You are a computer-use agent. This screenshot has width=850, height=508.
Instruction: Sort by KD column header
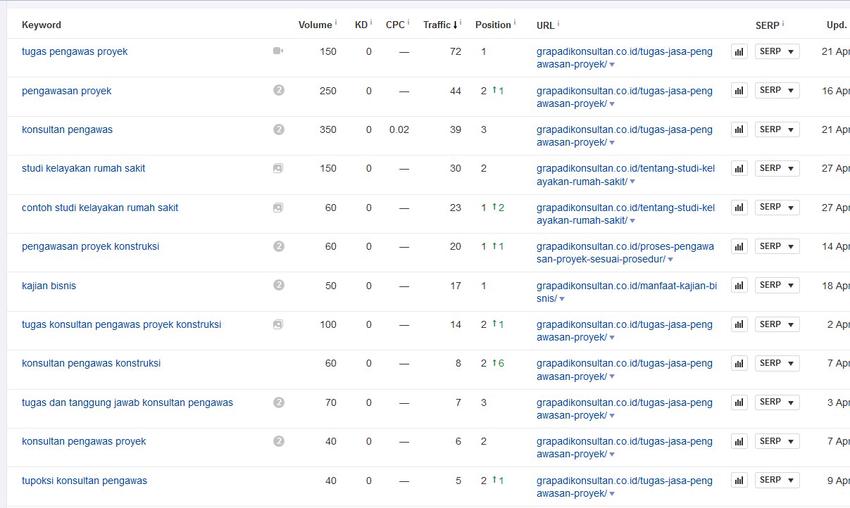click(361, 25)
